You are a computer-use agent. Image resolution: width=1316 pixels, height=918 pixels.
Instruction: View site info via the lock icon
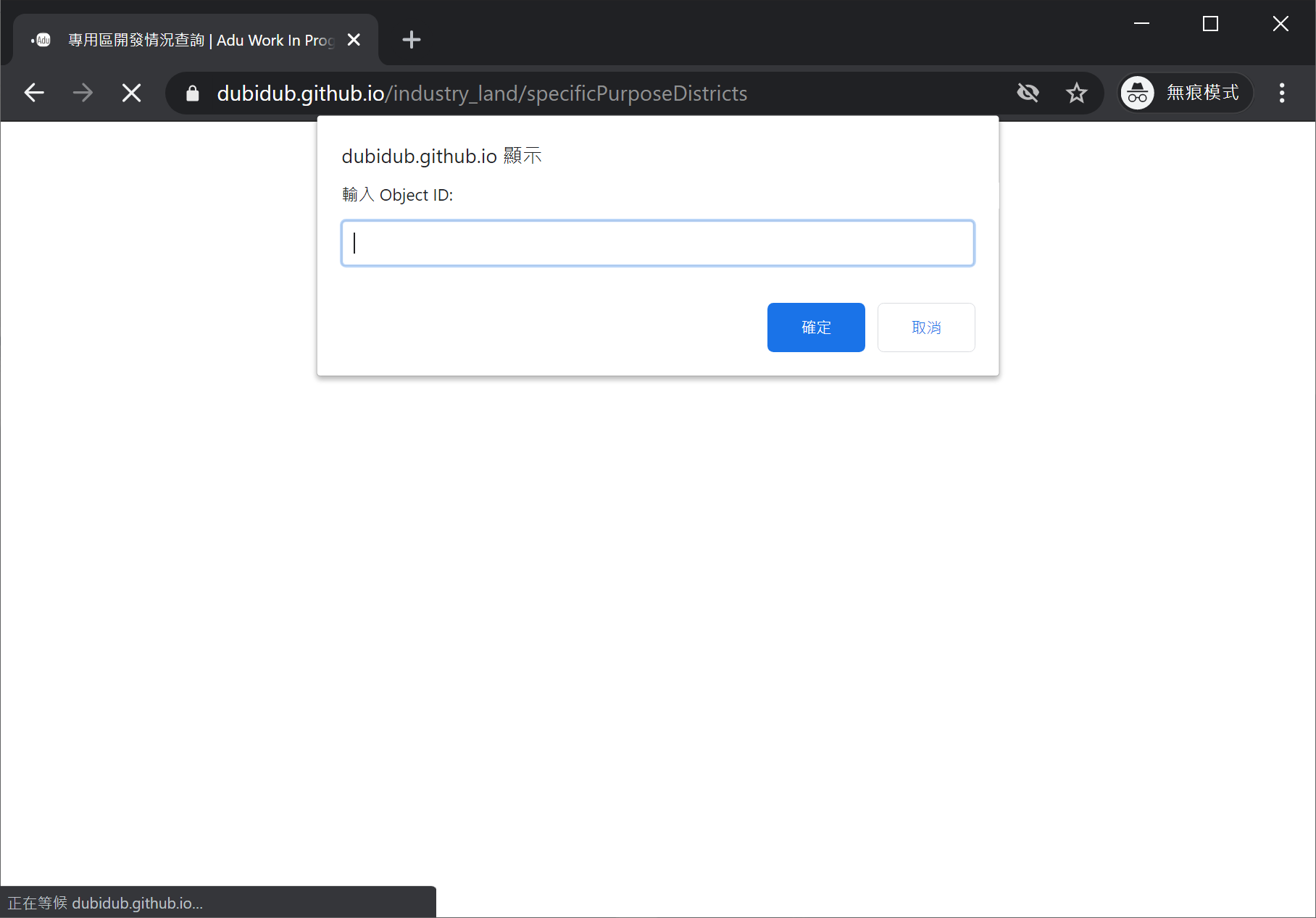click(x=192, y=93)
